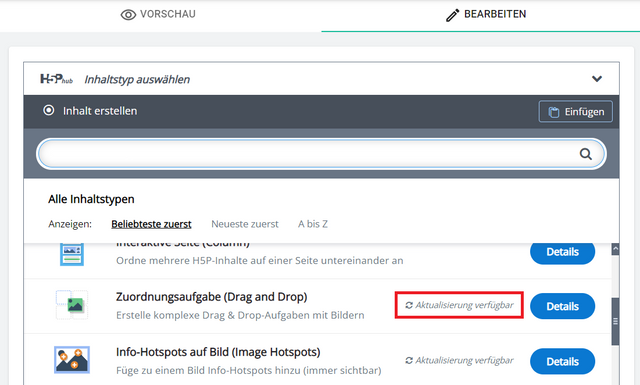Click the Alle Inhaltstypen heading
Screen dimensions: 640x385
click(x=91, y=199)
